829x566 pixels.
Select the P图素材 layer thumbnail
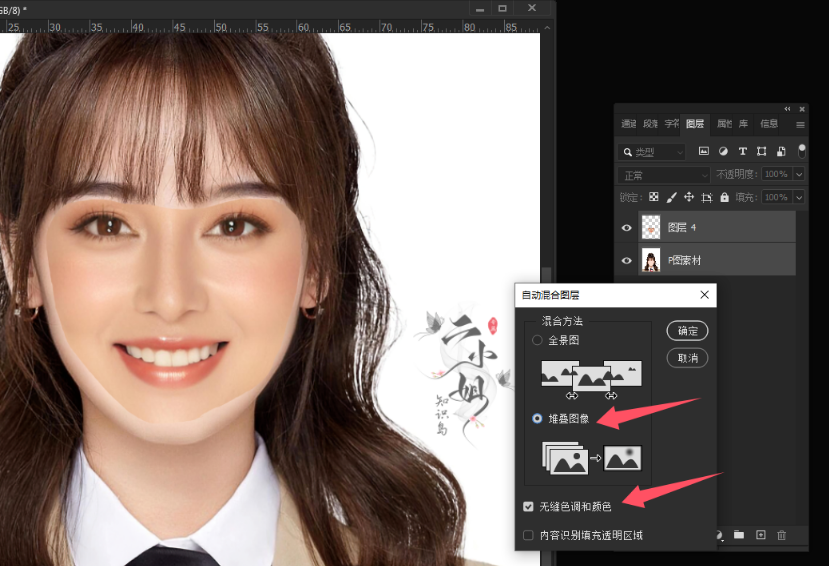coord(651,261)
